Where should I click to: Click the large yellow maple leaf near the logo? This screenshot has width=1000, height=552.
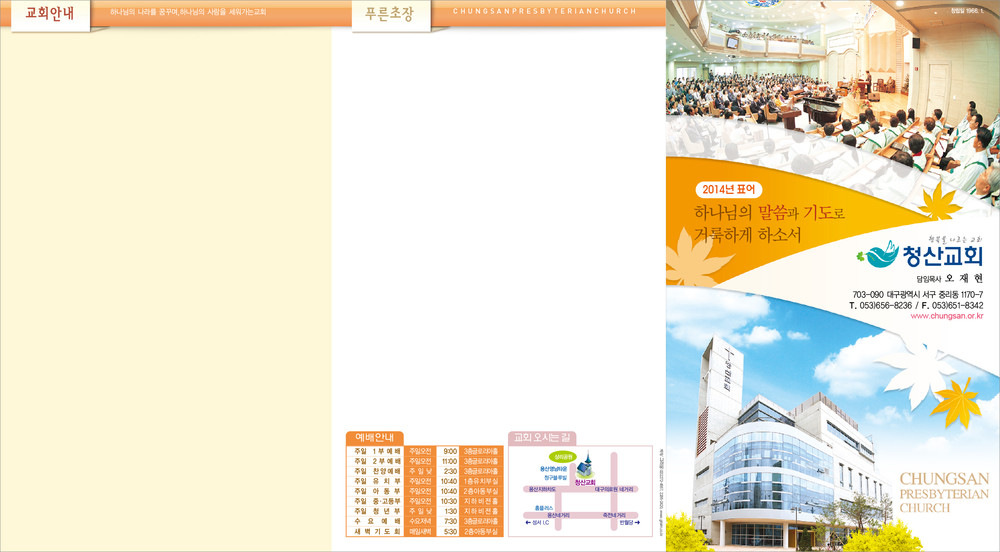938,205
